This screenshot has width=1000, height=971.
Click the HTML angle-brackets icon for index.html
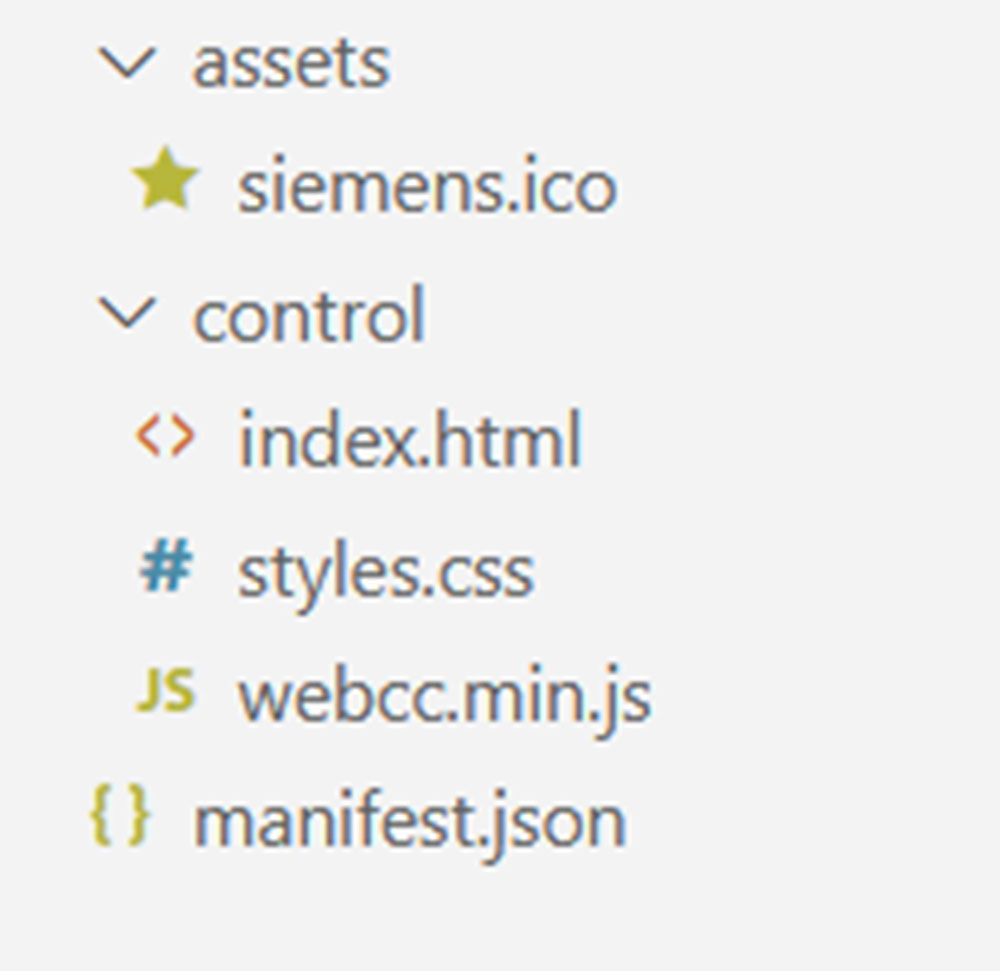coord(165,438)
